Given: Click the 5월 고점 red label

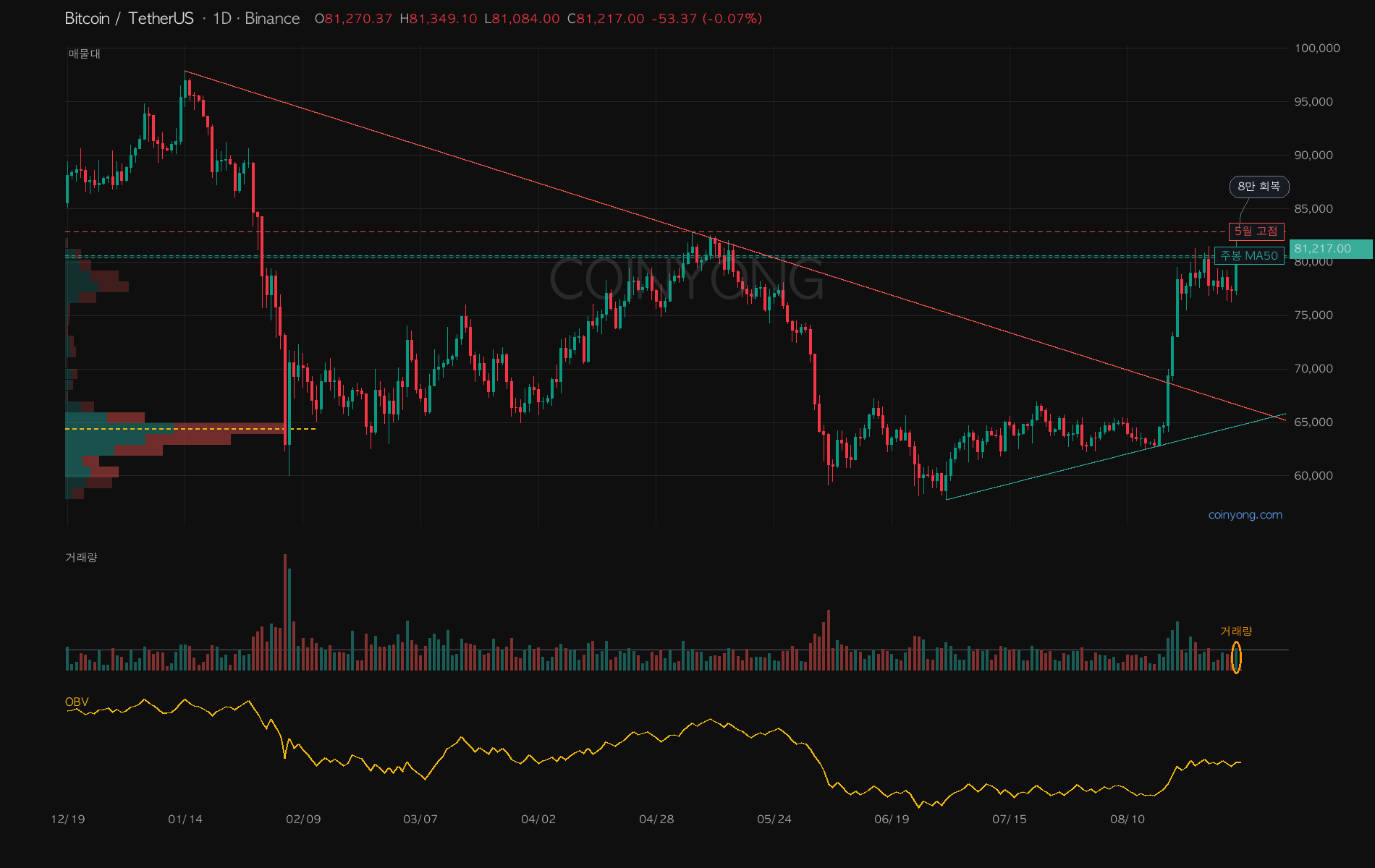Looking at the screenshot, I should [1256, 231].
